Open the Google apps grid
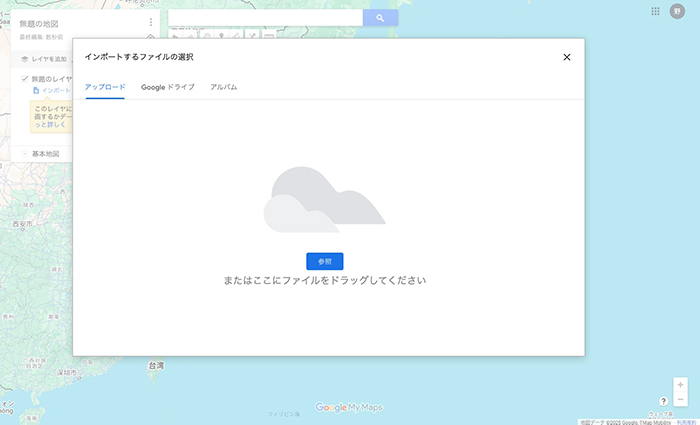Viewport: 700px width, 425px height. [x=655, y=11]
